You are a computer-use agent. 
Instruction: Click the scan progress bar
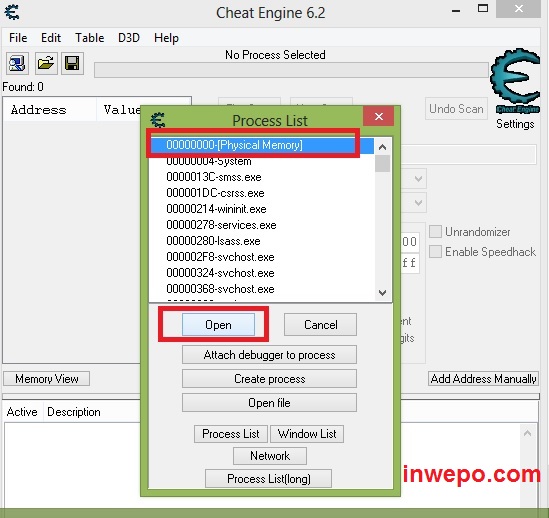(291, 70)
